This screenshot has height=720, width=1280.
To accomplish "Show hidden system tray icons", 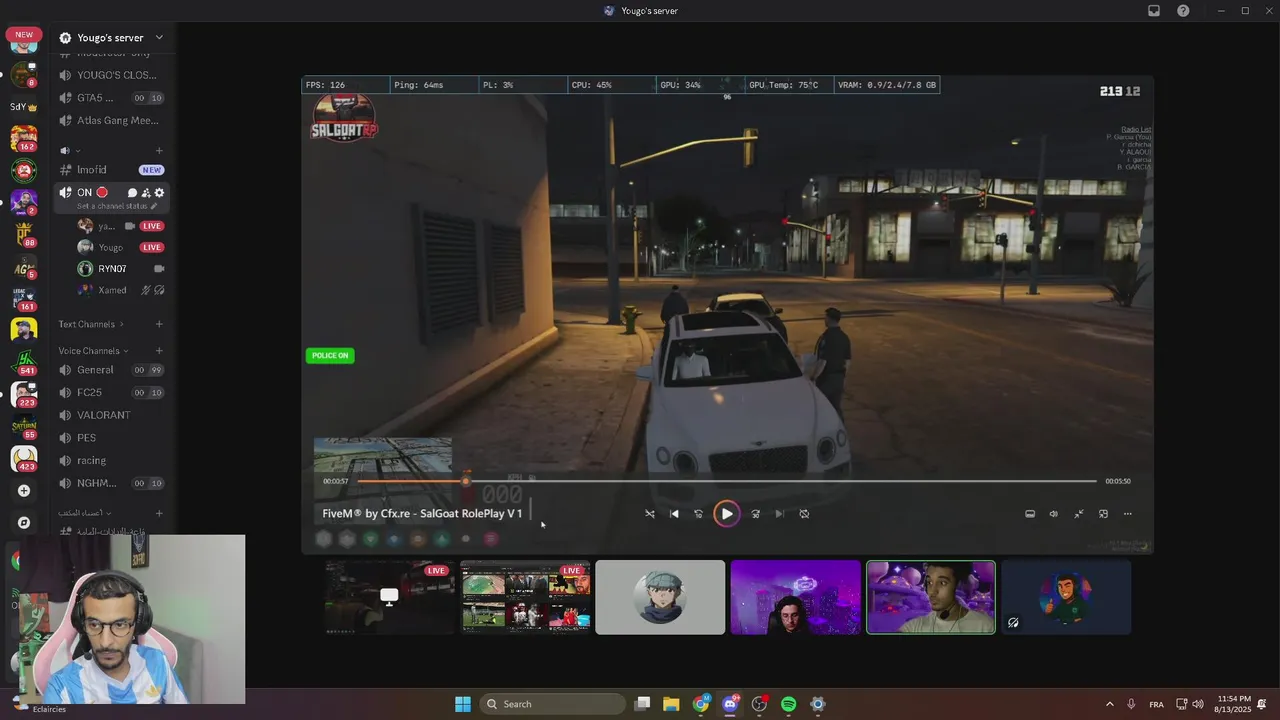I will (x=1109, y=704).
